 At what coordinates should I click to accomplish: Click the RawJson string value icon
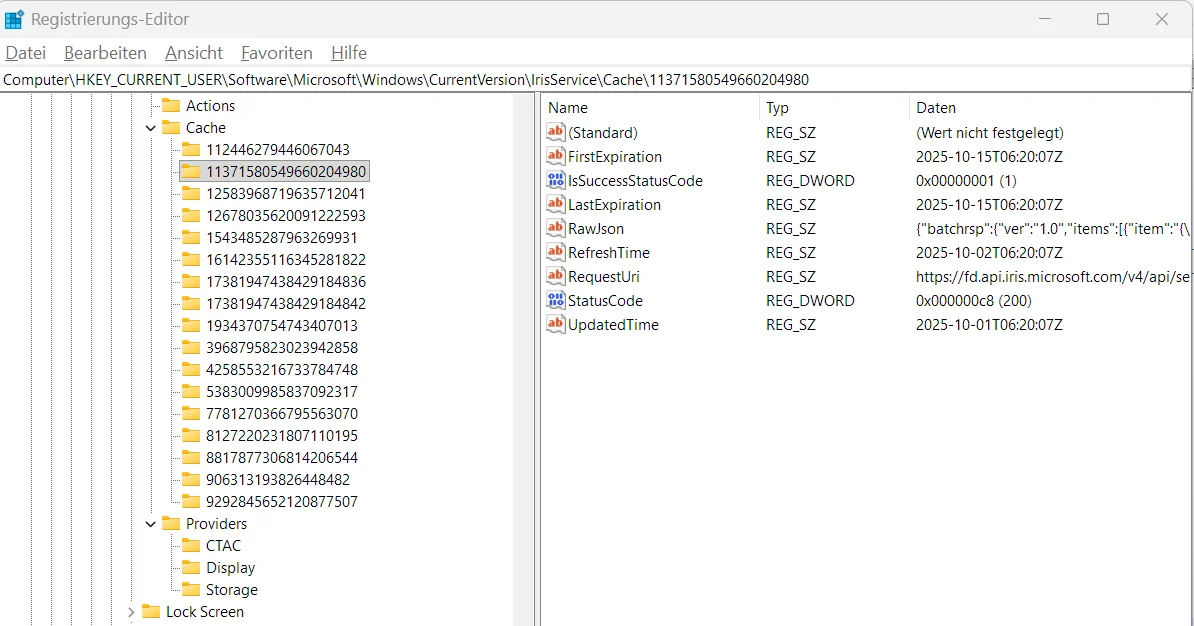coord(556,228)
